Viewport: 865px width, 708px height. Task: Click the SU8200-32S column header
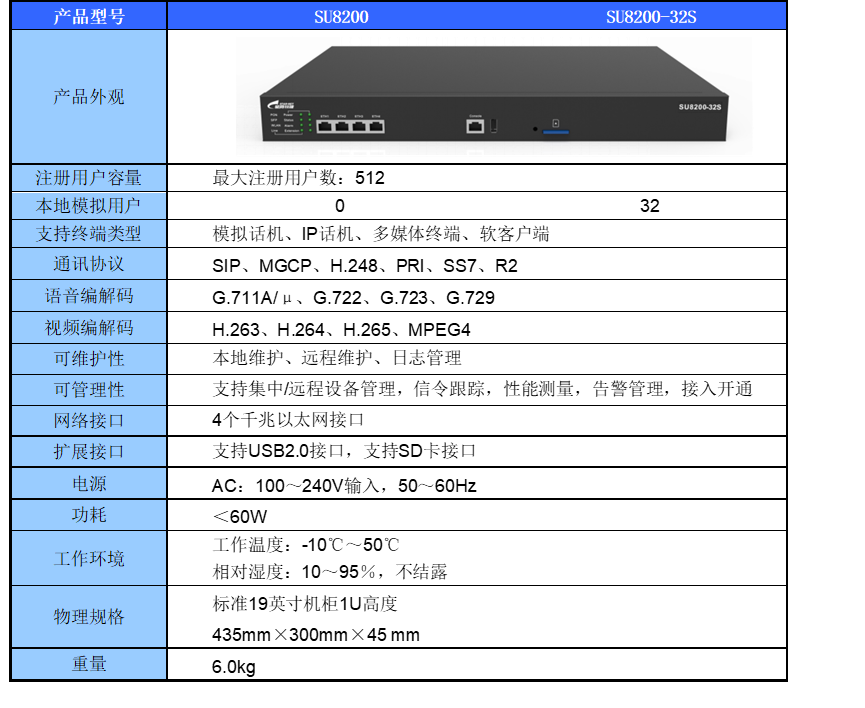[x=651, y=17]
